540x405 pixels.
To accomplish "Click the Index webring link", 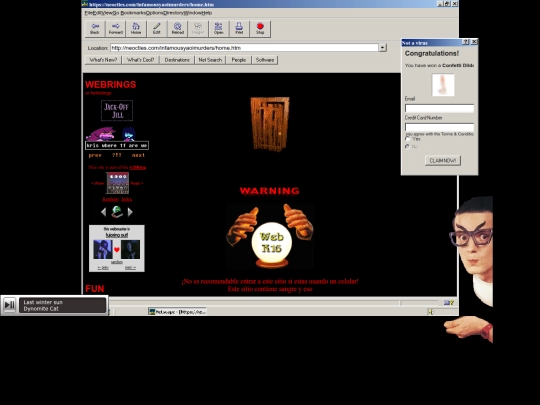I will (126, 199).
